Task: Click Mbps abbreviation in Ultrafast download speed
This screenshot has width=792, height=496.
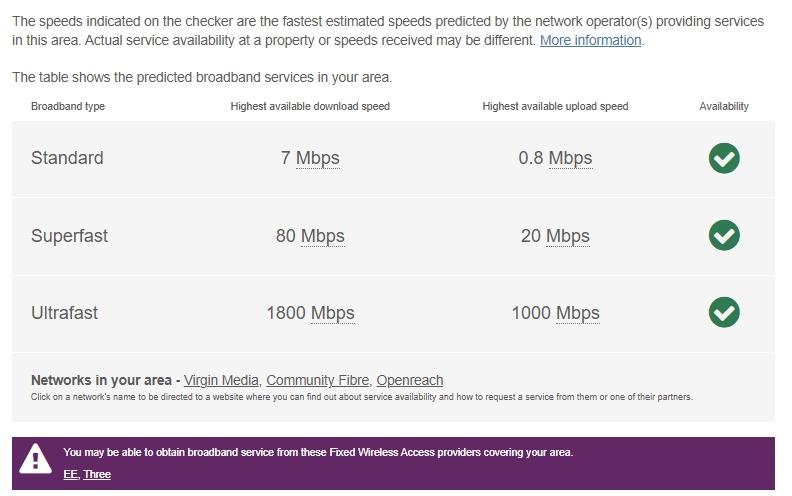Action: pyautogui.click(x=333, y=313)
